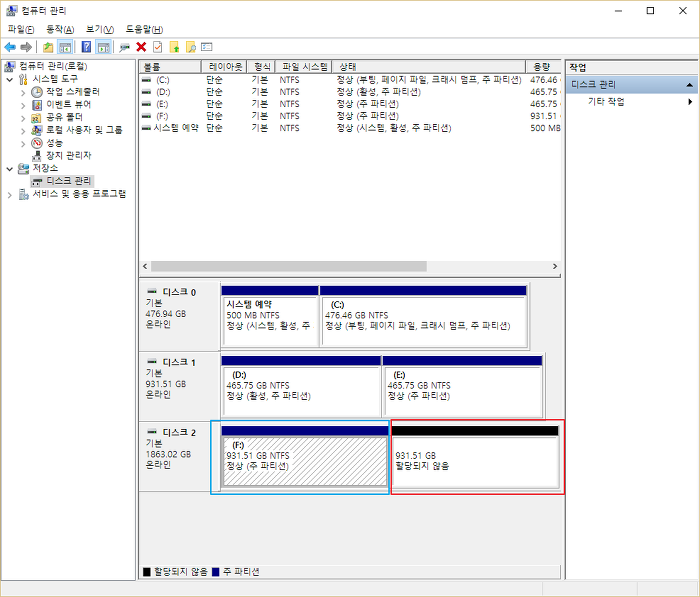Screen dimensions: 700x597
Task: Select the 931.51 GB 할당되지 않음 region
Action: [x=475, y=457]
